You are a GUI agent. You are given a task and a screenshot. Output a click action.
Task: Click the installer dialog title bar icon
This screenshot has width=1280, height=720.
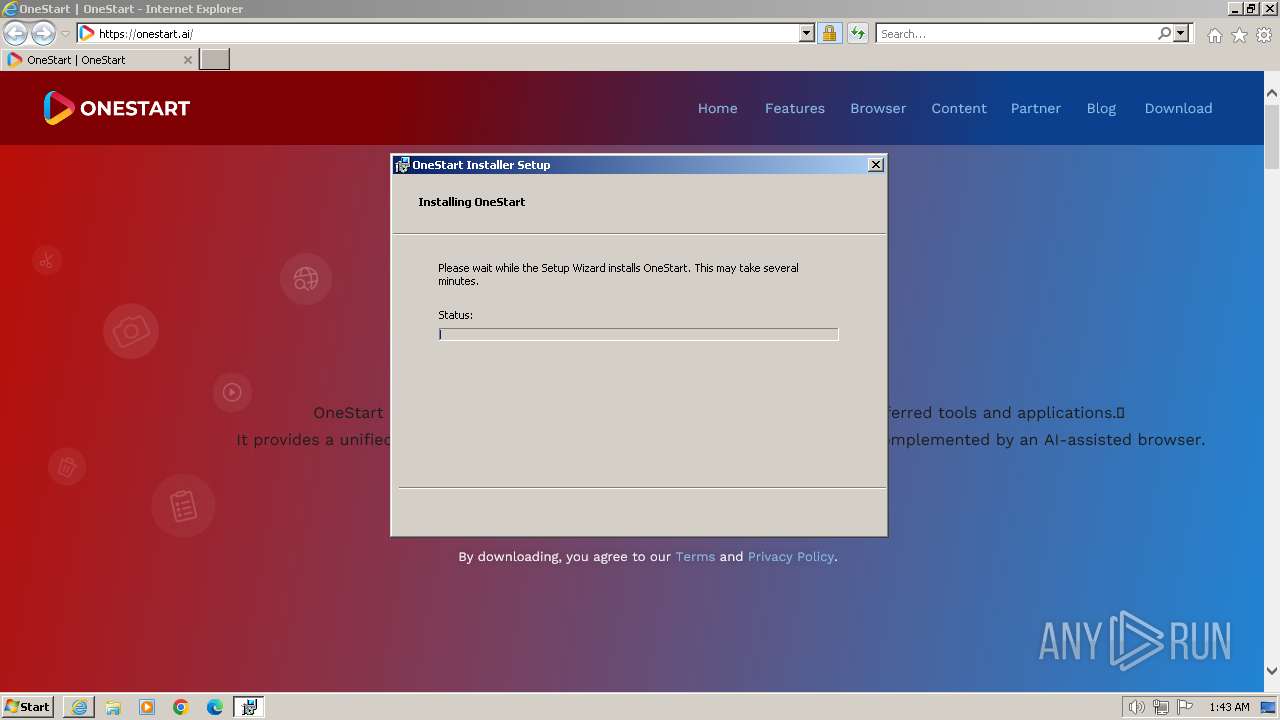coord(402,165)
